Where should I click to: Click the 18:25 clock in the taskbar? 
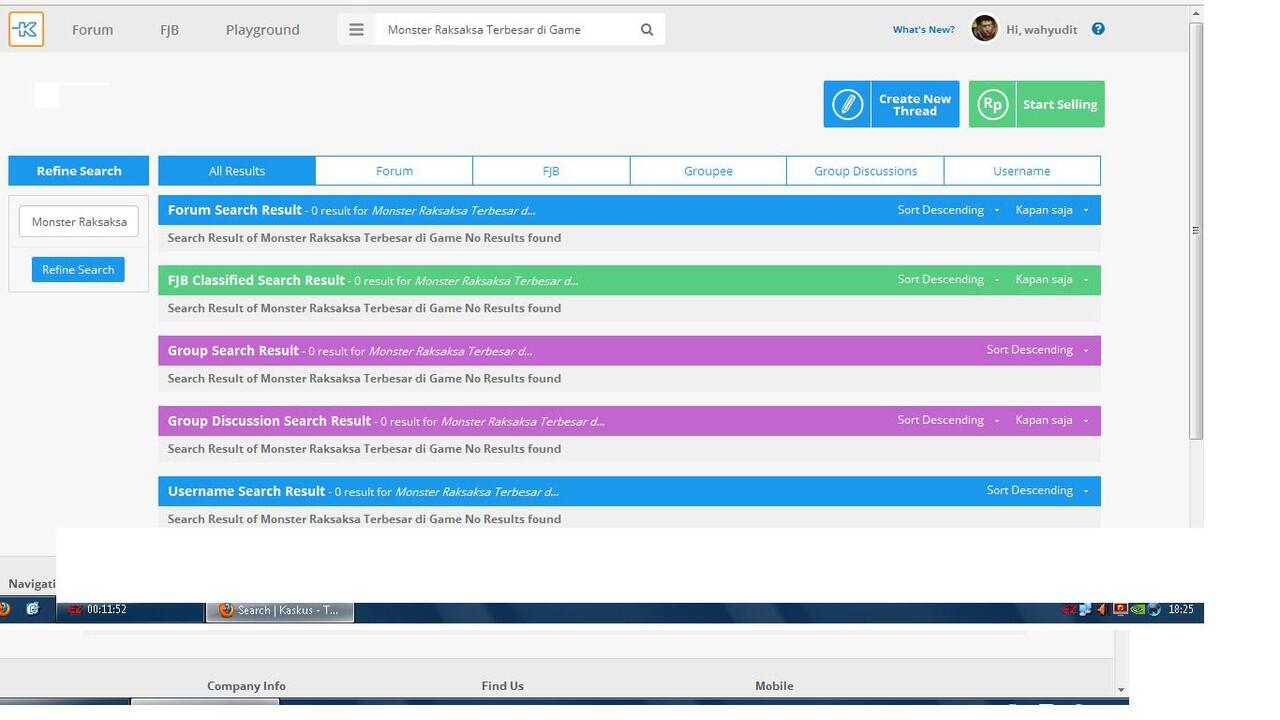[x=1181, y=609]
